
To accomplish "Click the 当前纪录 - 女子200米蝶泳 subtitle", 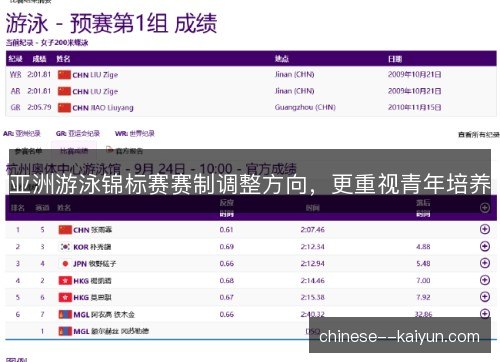I will tap(47, 43).
